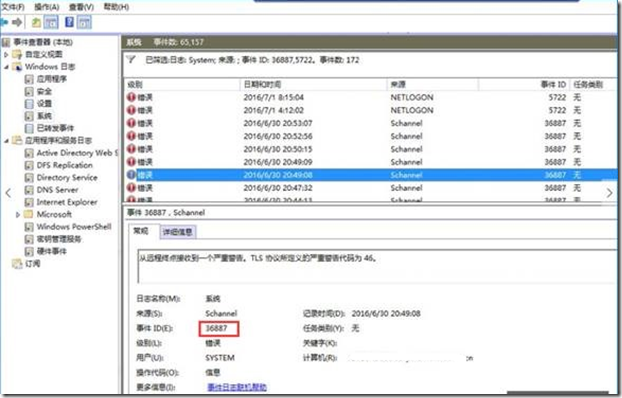Select the event dated 2016/6/30 20:50:15
This screenshot has width=622, height=398.
pyautogui.click(x=370, y=149)
